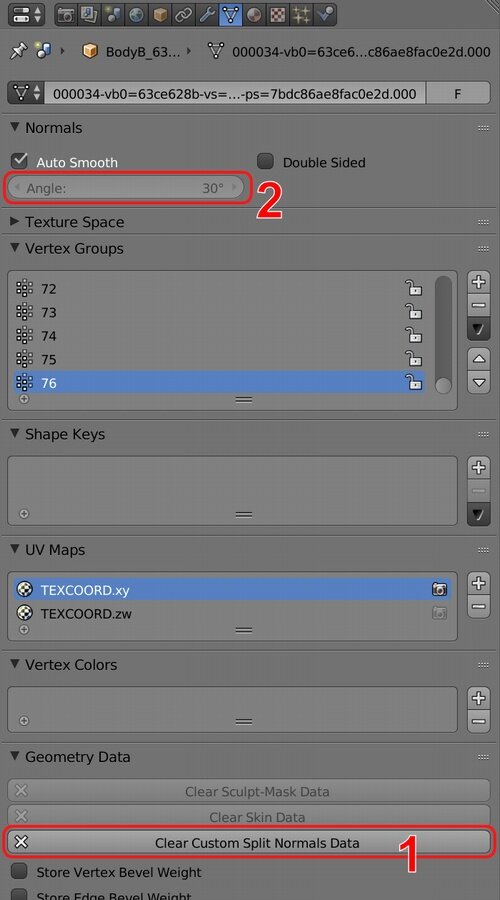
Task: Open the Render properties camera tab
Action: pyautogui.click(x=65, y=15)
